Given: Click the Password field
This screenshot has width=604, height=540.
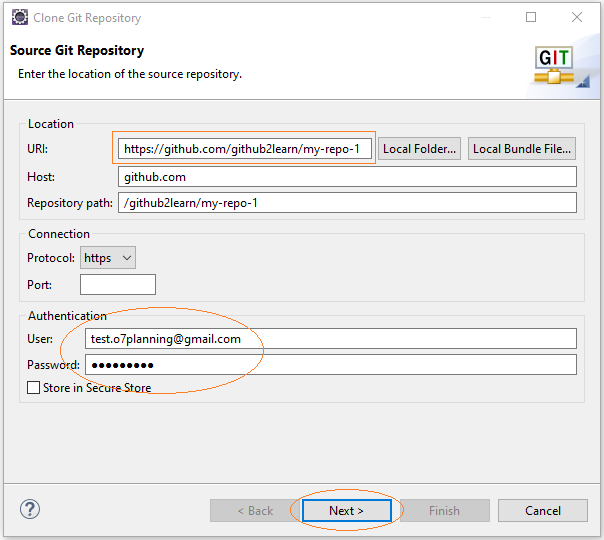Looking at the screenshot, I should tap(331, 365).
